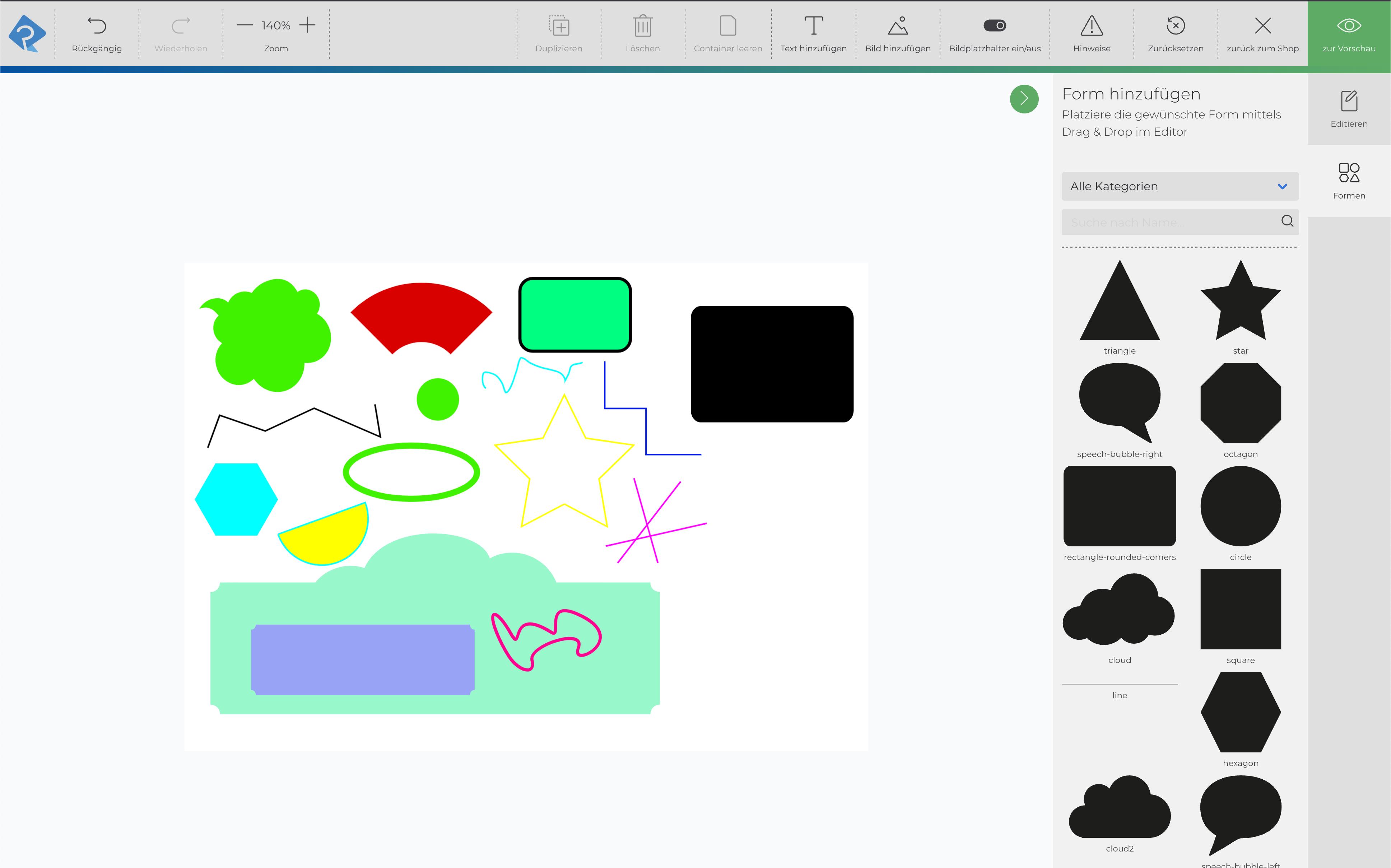The width and height of the screenshot is (1391, 868).
Task: Click Bild hinzufügen image icon
Action: click(897, 27)
